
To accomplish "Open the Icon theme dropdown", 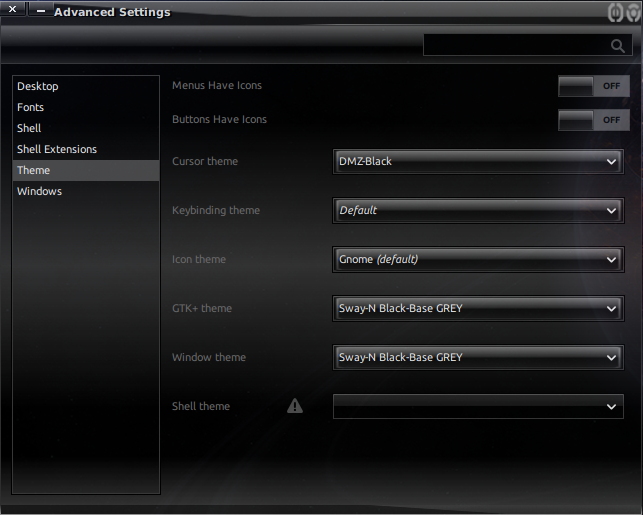I will click(x=478, y=260).
